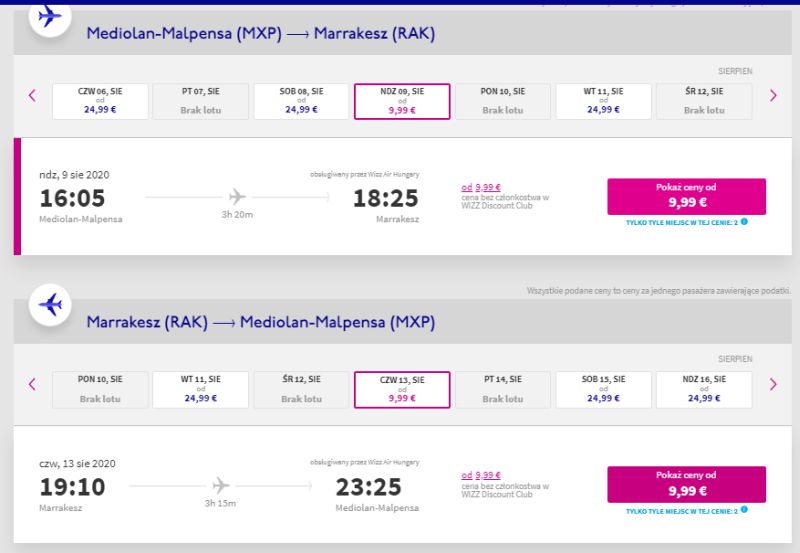The width and height of the screenshot is (800, 553).
Task: Click the return flight airplane icon
Action: [x=49, y=305]
